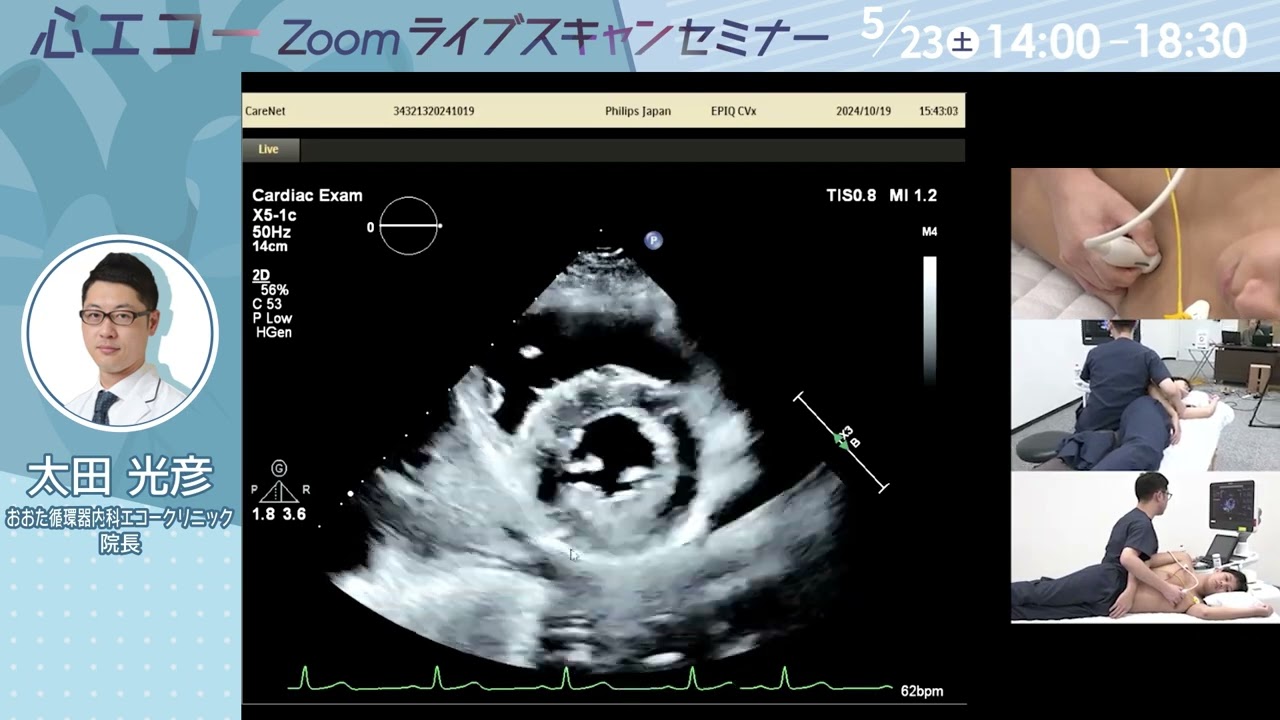This screenshot has height=720, width=1280.
Task: Open the probe close-up camera thumbnail
Action: [x=1145, y=243]
